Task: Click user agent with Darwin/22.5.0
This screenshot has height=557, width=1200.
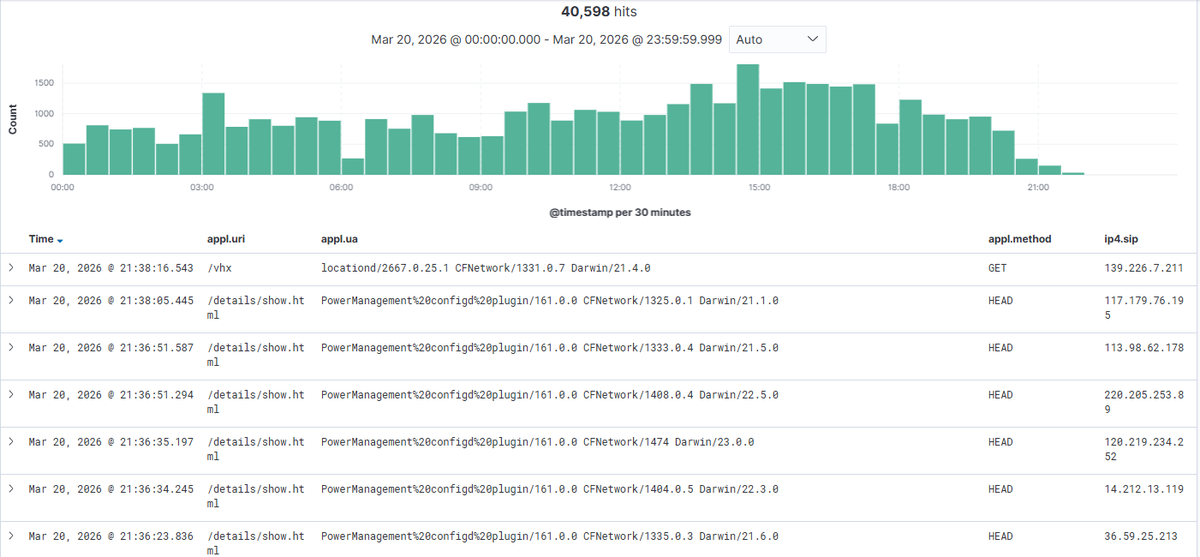Action: [x=549, y=394]
